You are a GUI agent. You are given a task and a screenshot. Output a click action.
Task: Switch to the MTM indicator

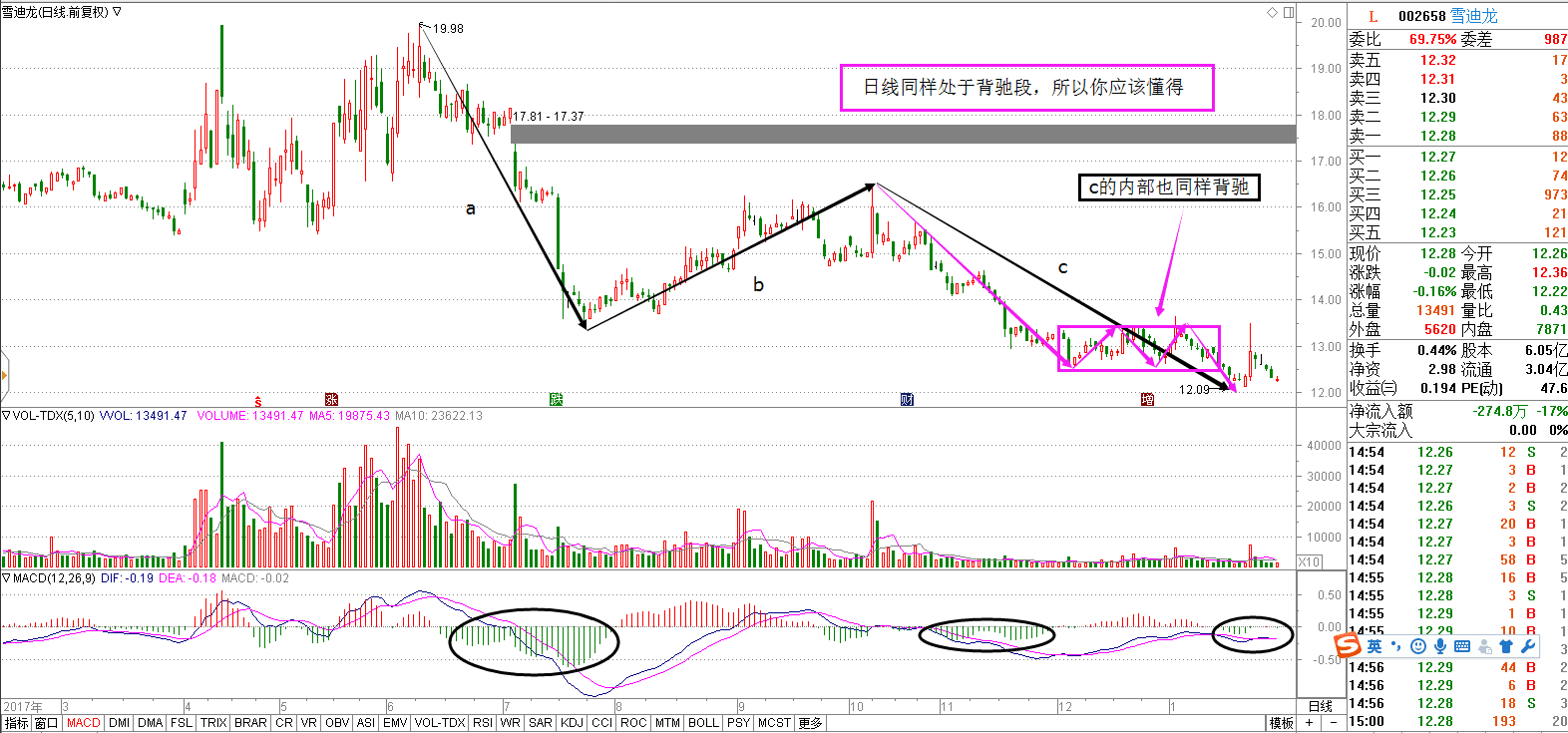pyautogui.click(x=667, y=723)
